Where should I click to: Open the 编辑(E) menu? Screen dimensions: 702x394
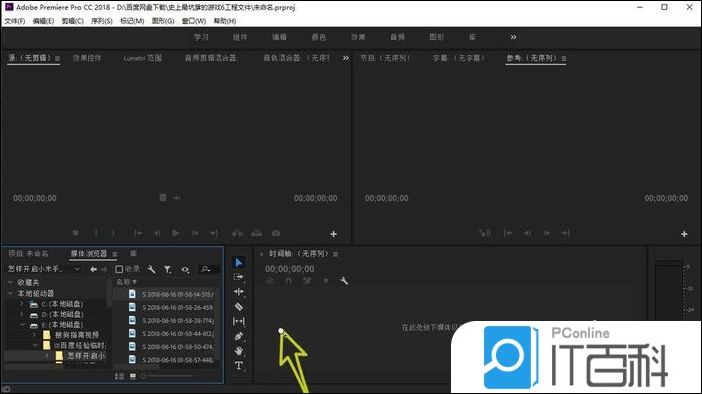pos(43,21)
